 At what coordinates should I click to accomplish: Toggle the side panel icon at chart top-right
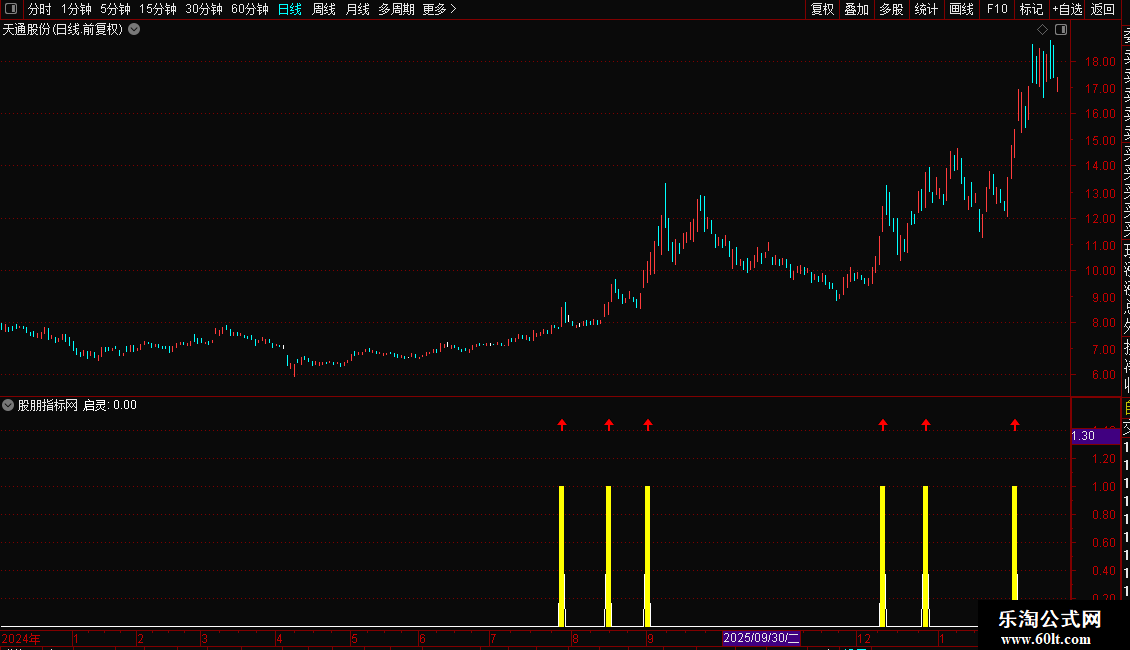pos(1061,30)
